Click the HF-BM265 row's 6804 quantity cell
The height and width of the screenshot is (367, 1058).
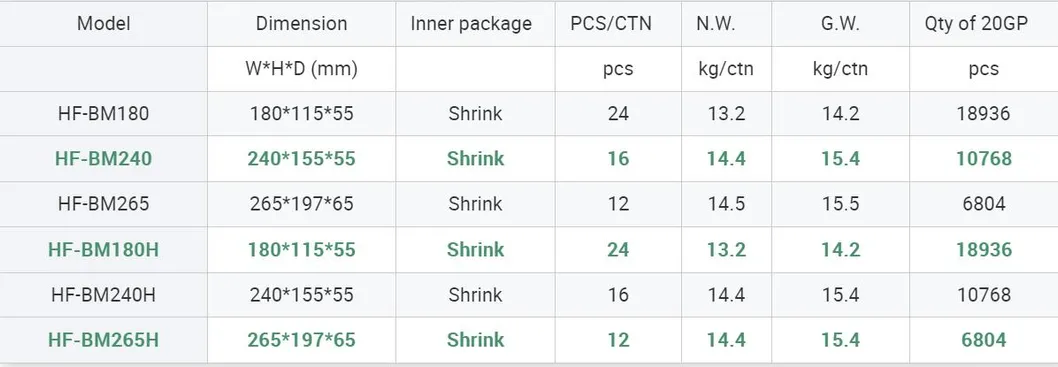[984, 204]
